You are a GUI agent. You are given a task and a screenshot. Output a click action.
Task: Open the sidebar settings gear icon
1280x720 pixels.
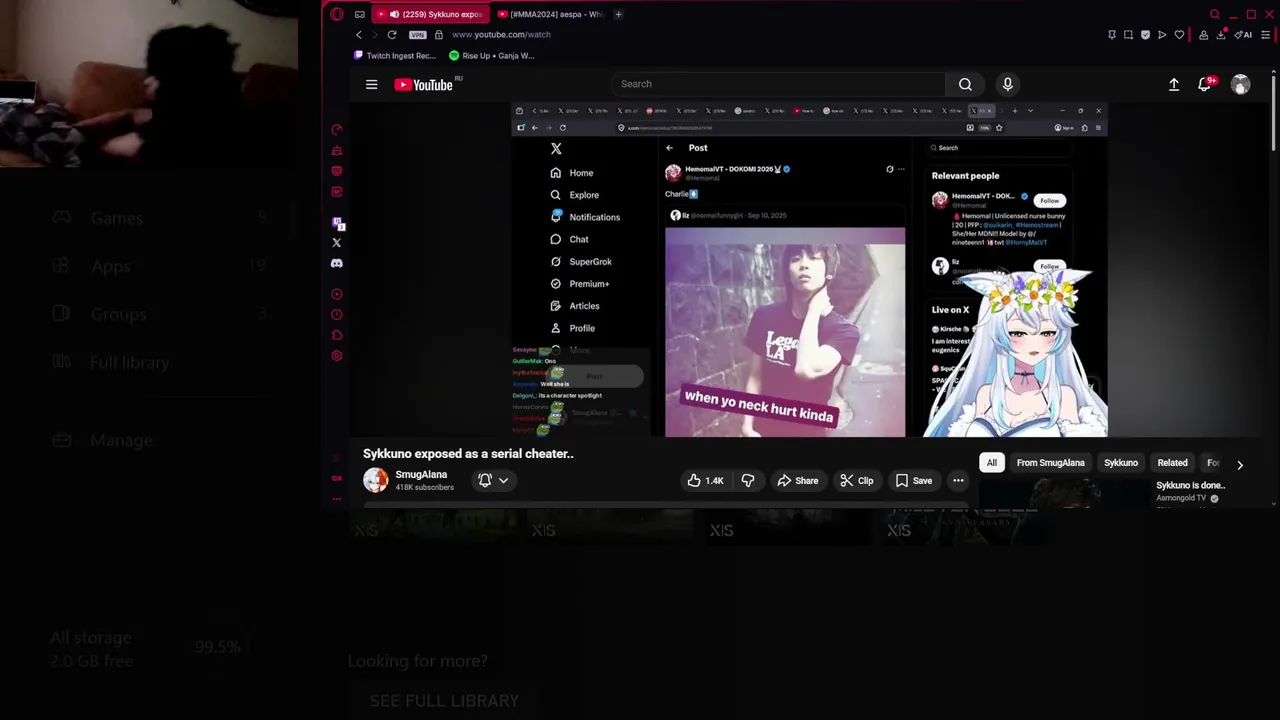click(x=337, y=356)
